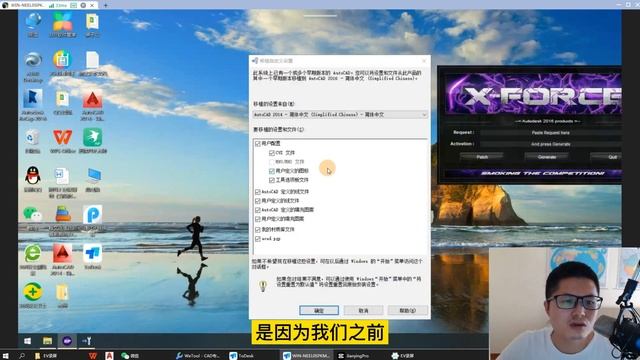Add a new remote session tab

coord(106,5)
